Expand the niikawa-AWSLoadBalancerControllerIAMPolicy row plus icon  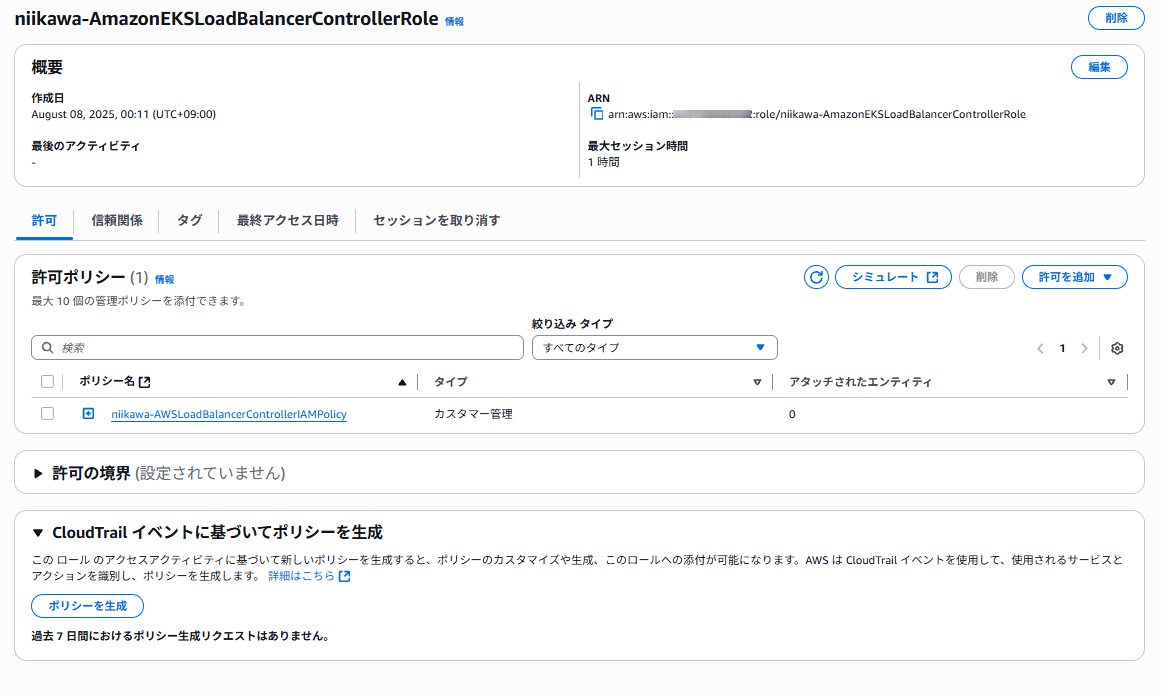point(88,413)
